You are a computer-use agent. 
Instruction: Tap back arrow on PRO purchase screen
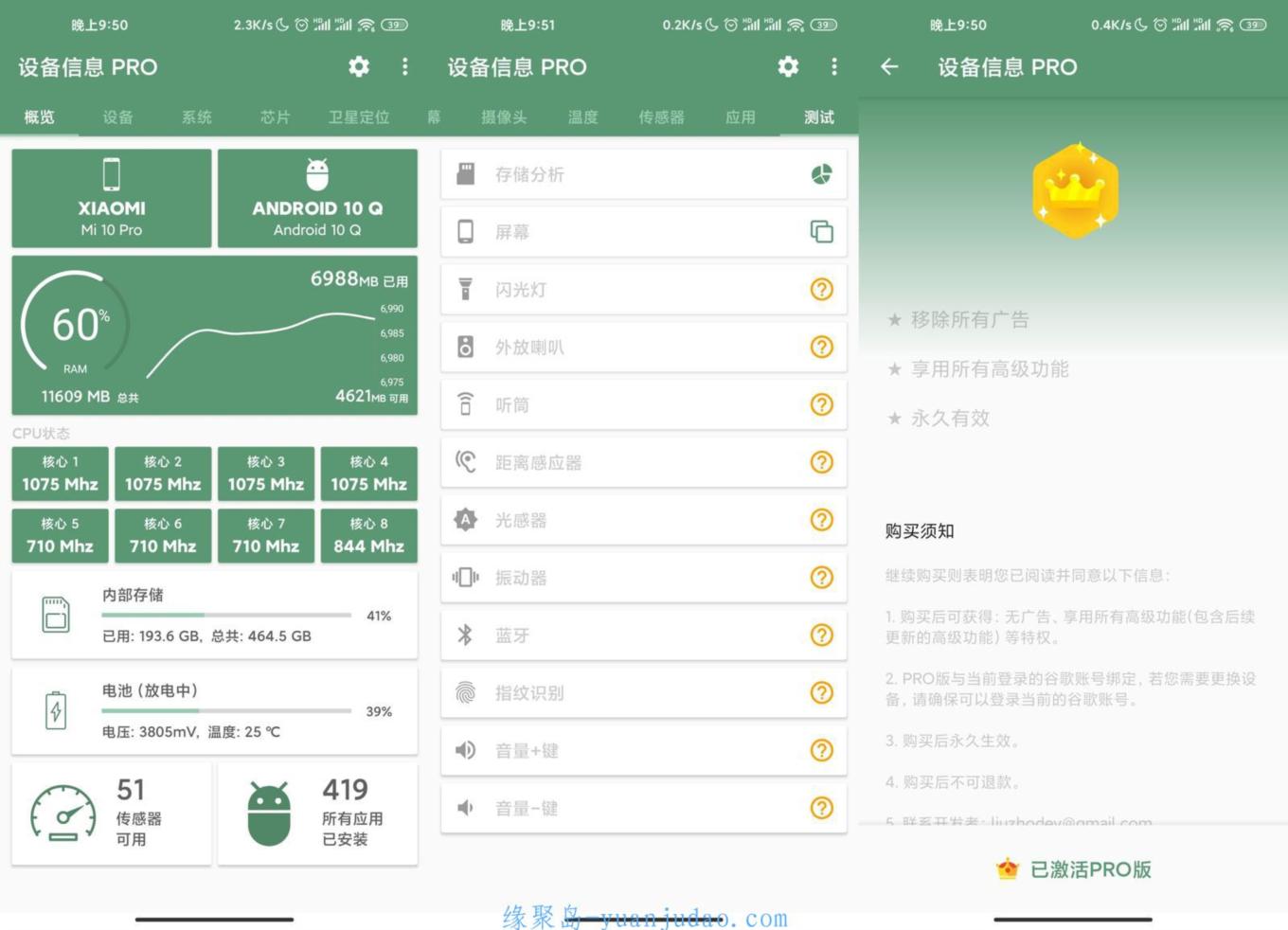(x=889, y=66)
